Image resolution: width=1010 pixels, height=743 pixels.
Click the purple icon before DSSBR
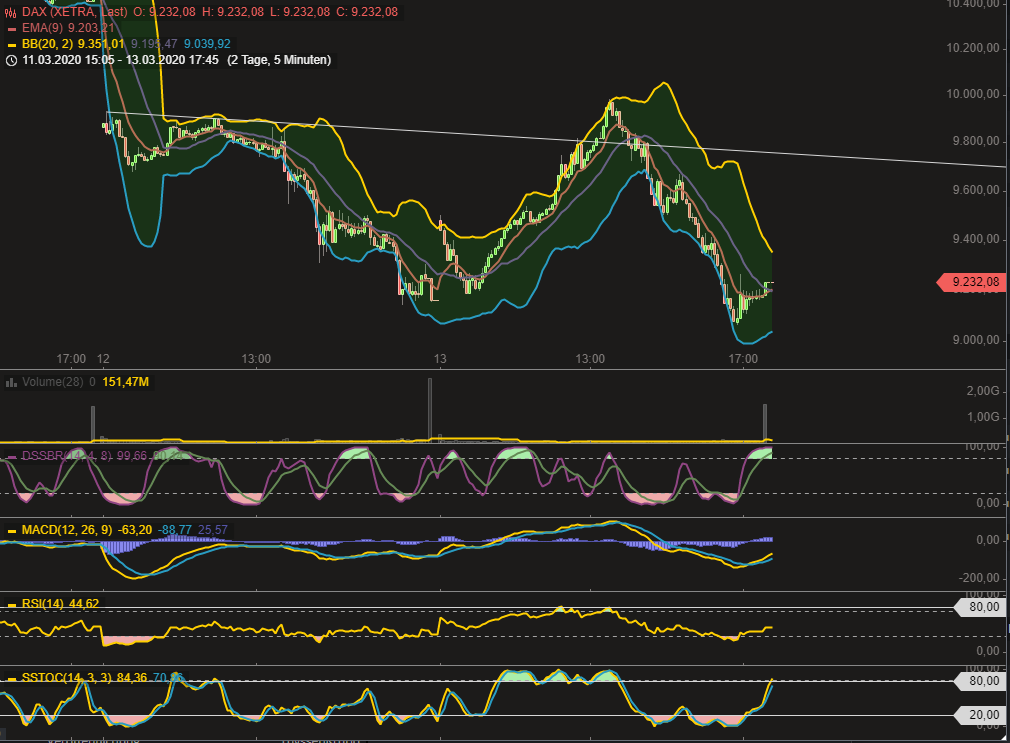click(11, 457)
